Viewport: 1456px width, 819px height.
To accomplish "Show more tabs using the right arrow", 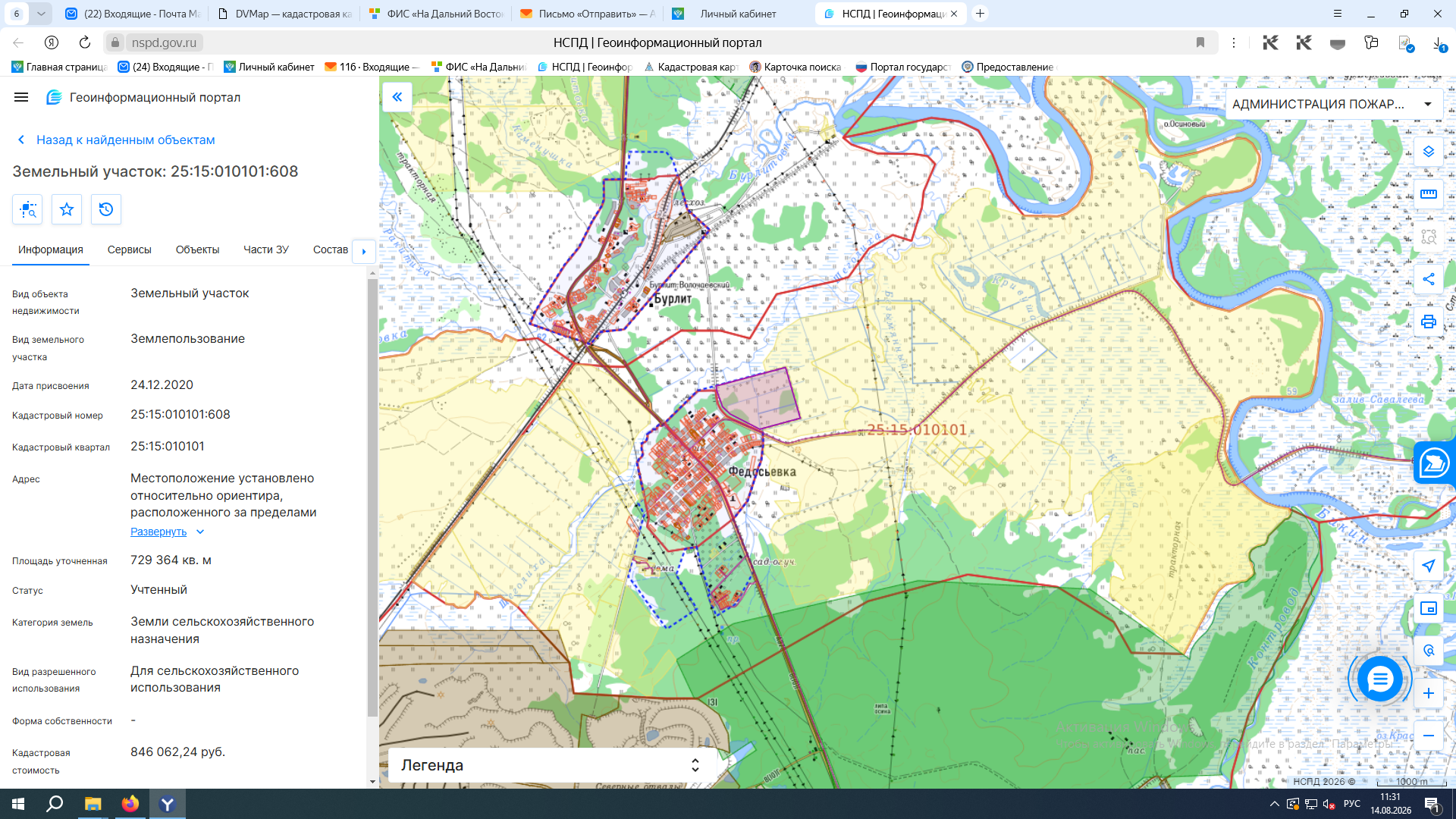I will pyautogui.click(x=364, y=251).
